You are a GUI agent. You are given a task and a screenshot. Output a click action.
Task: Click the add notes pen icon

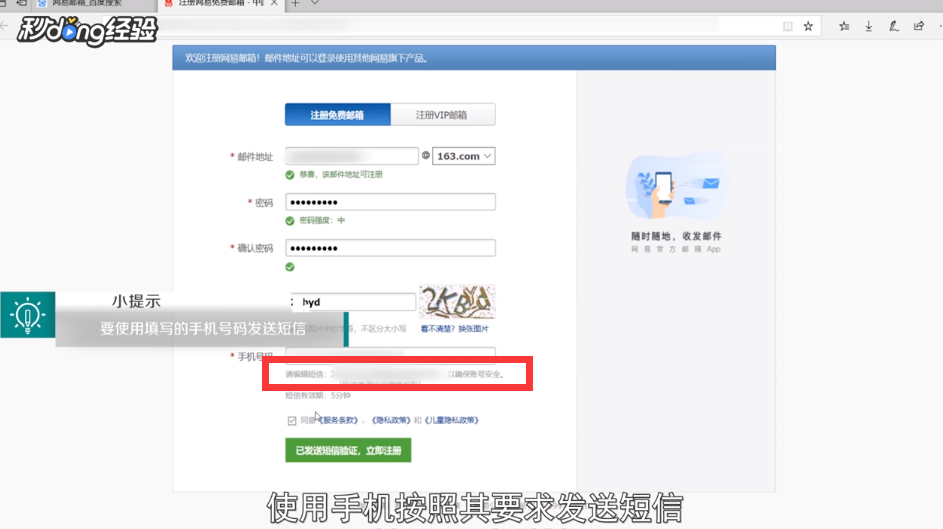pyautogui.click(x=894, y=26)
